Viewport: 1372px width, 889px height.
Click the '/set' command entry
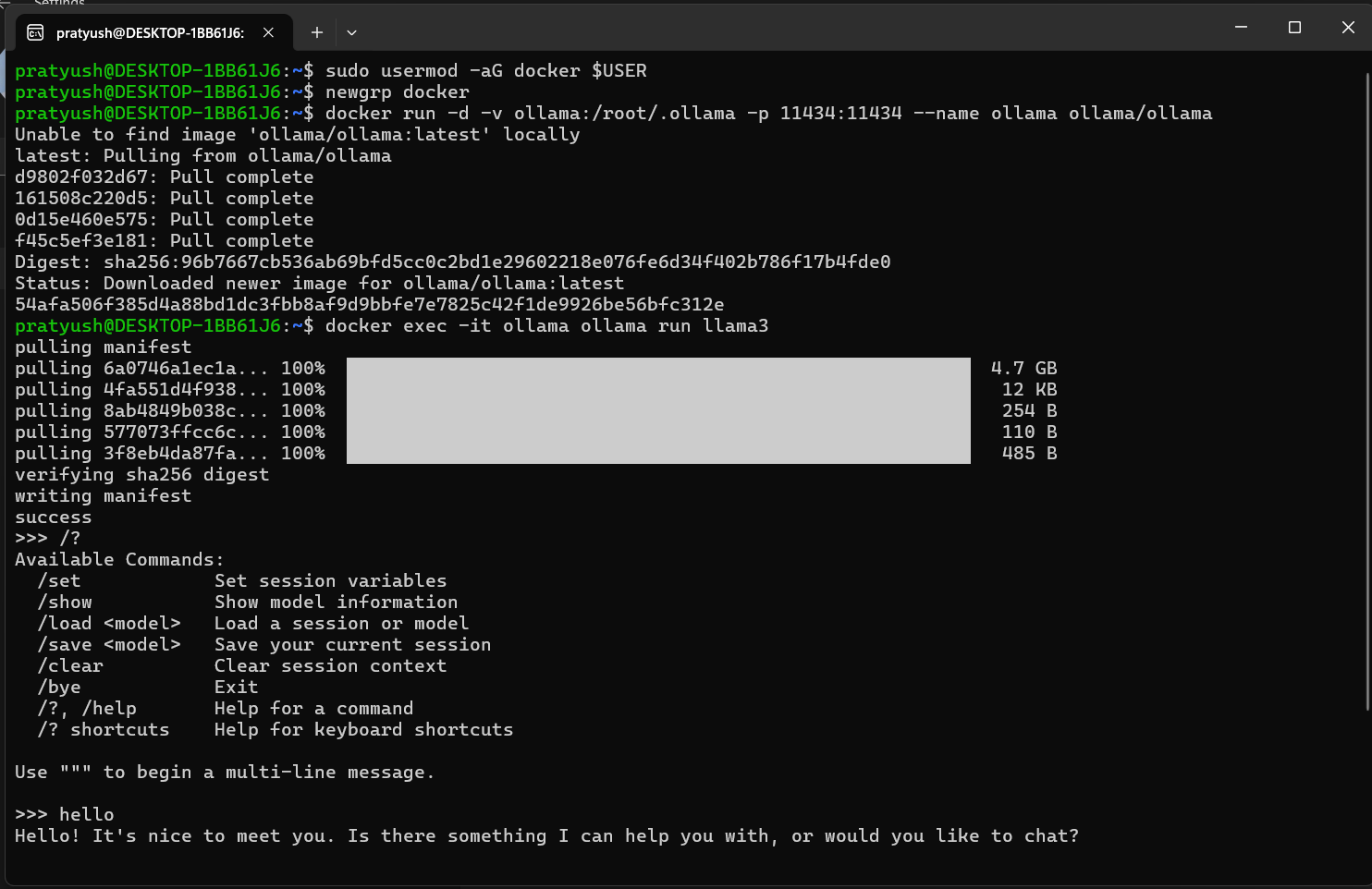pyautogui.click(x=59, y=581)
